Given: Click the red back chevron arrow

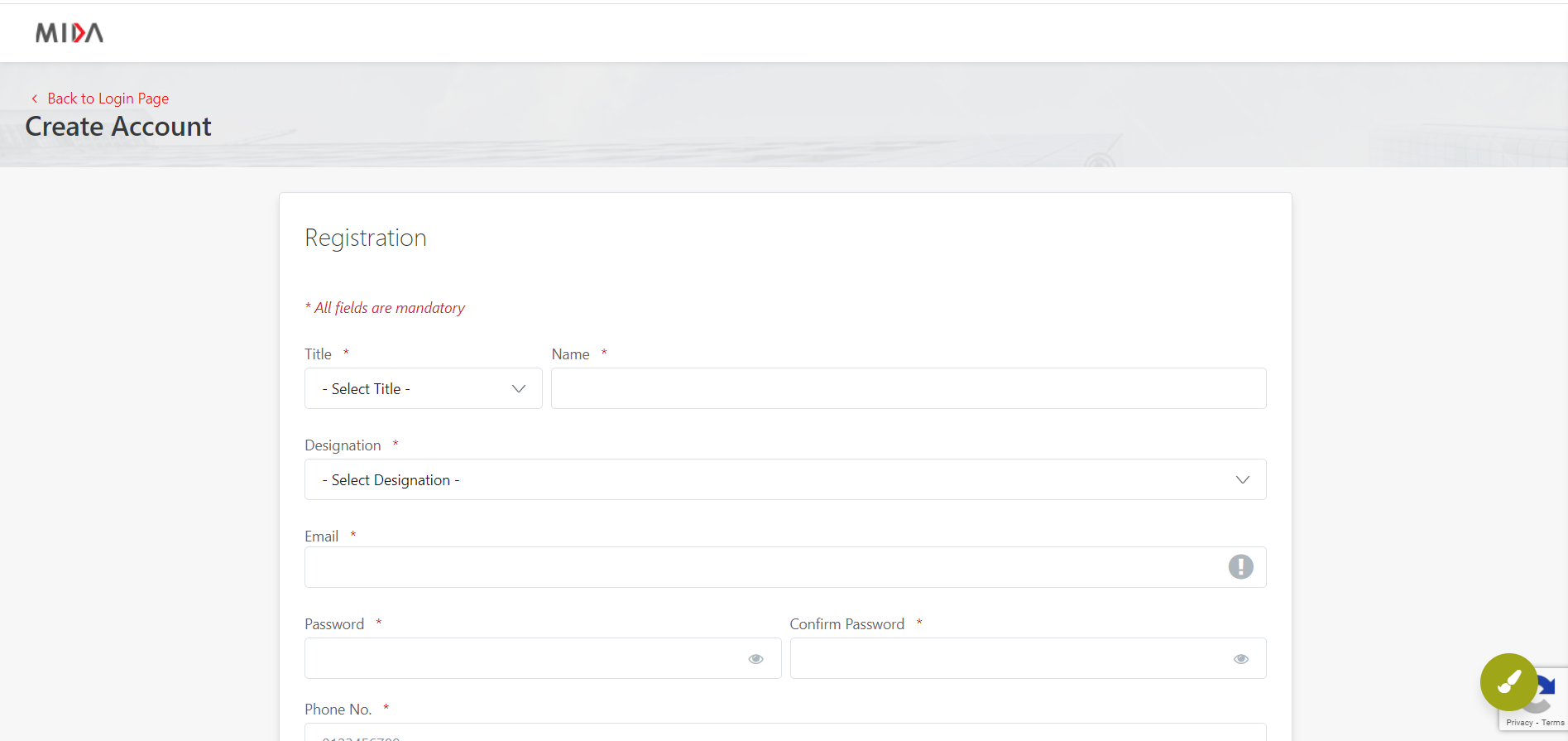Looking at the screenshot, I should pos(35,99).
